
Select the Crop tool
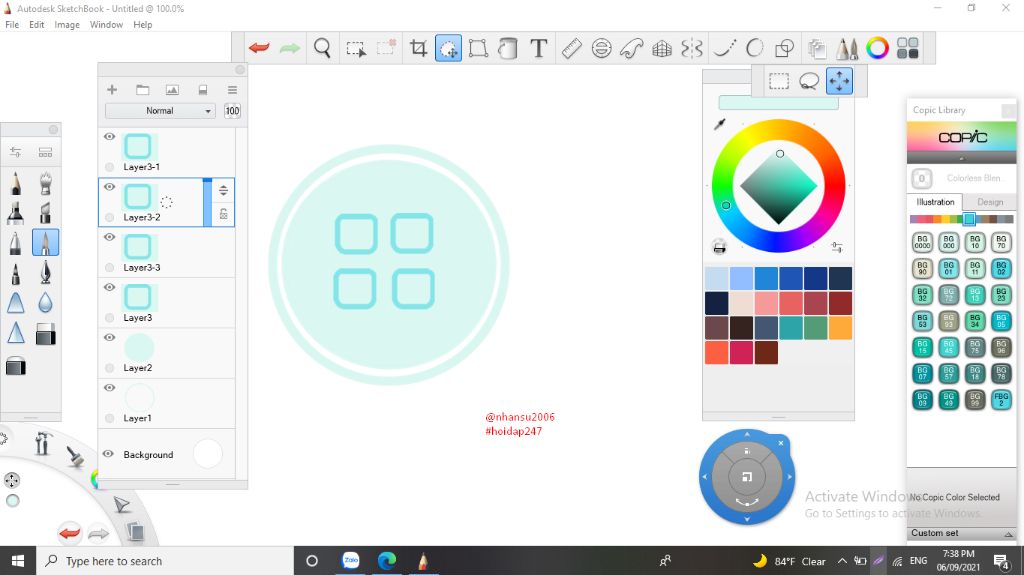(418, 48)
